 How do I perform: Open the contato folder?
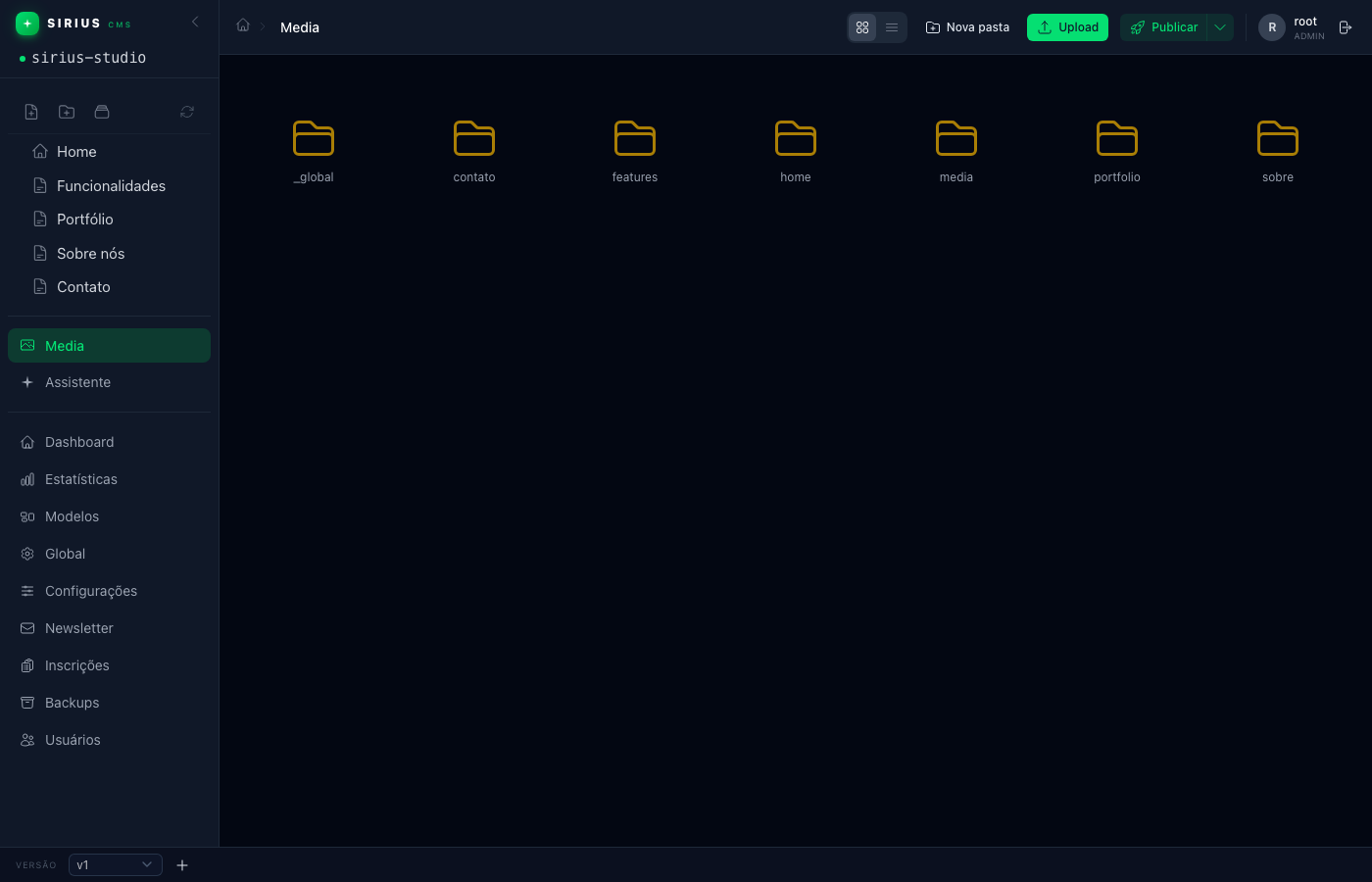pyautogui.click(x=474, y=151)
